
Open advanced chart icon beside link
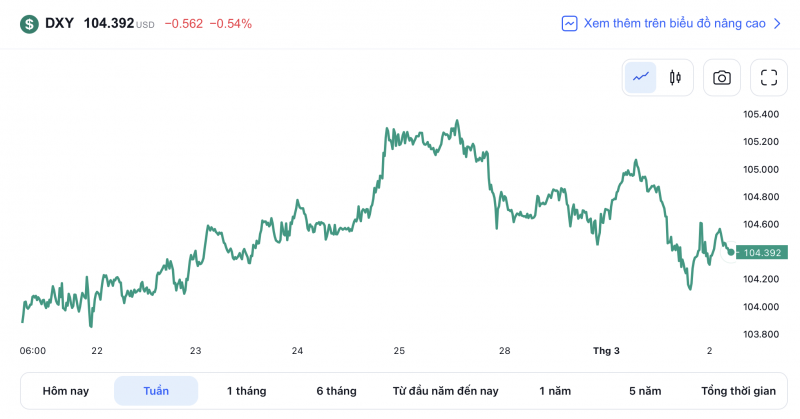tap(570, 23)
